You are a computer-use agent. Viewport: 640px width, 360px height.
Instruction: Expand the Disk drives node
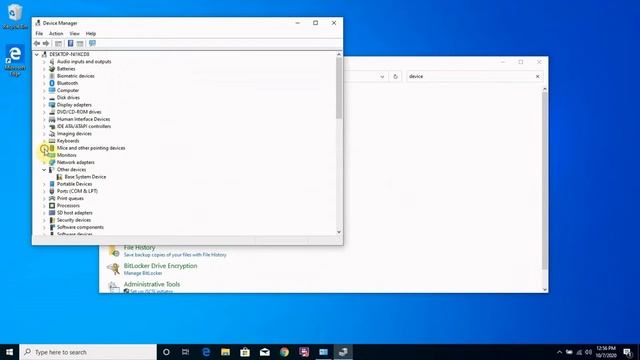point(44,98)
